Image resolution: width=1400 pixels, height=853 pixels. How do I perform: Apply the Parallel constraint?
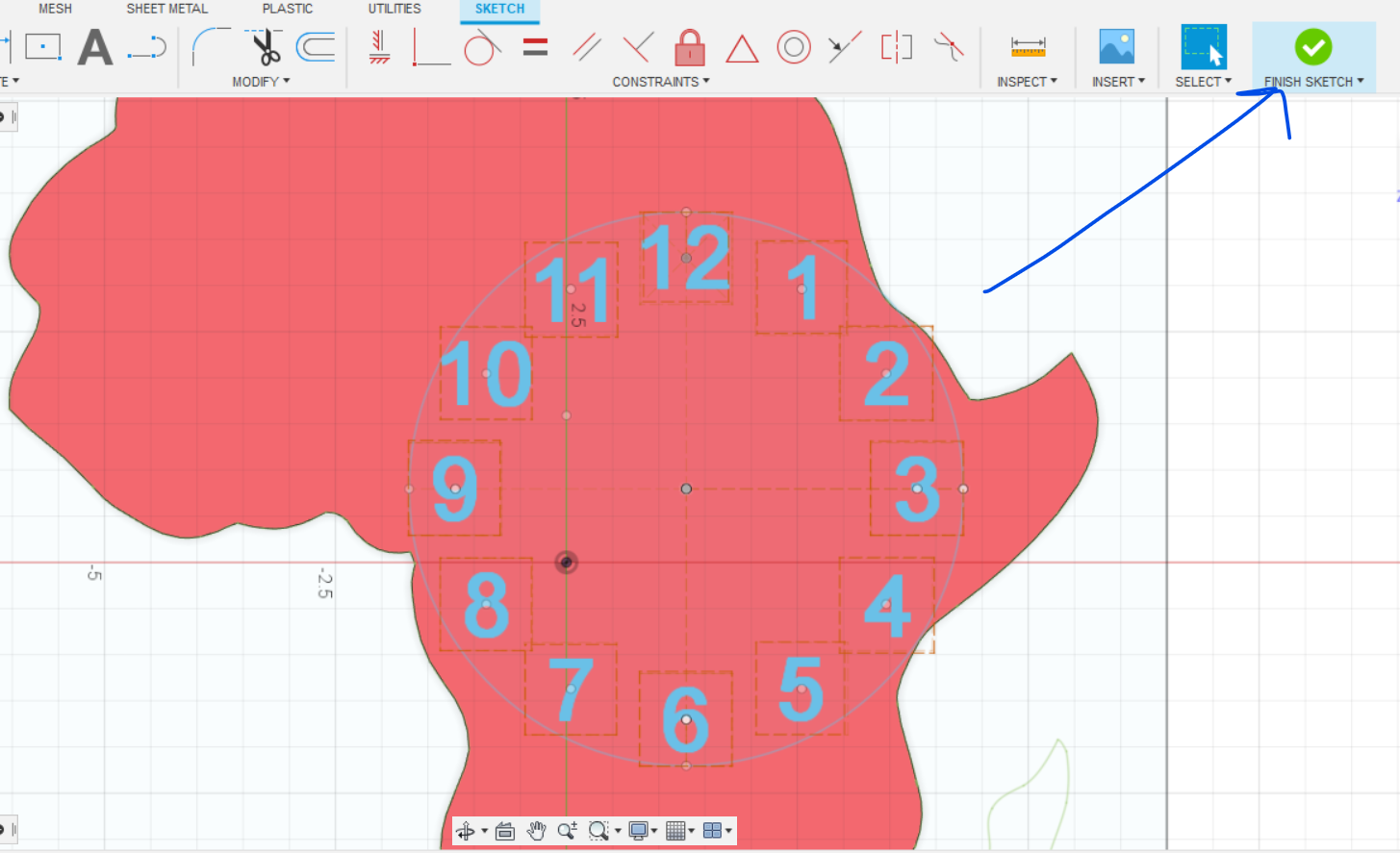click(587, 46)
